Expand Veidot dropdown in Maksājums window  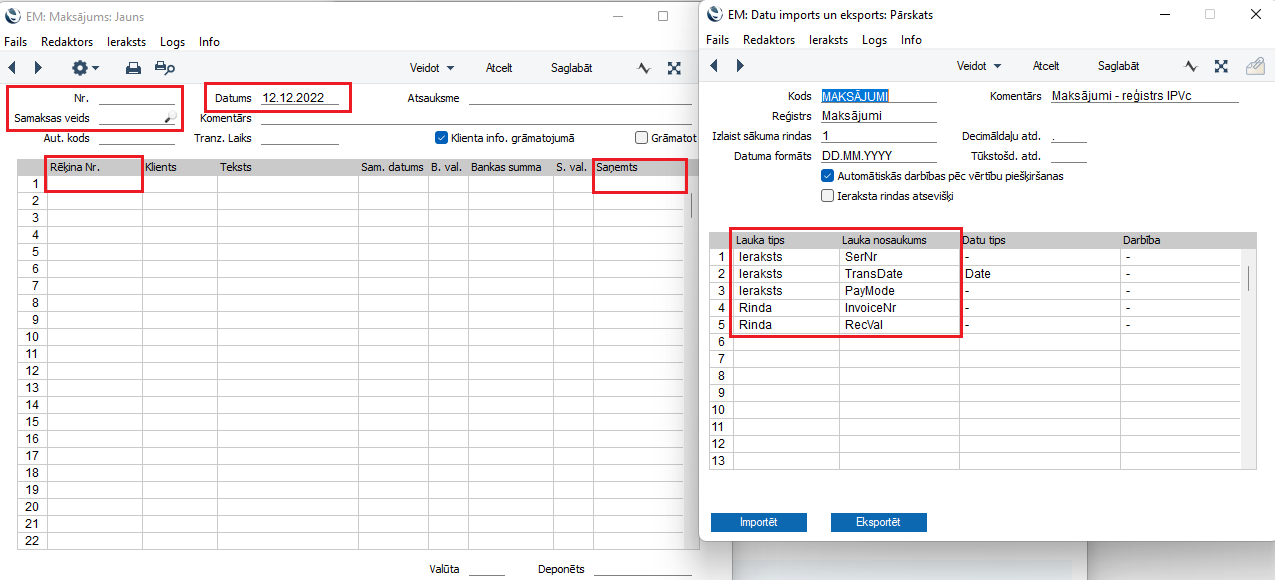point(432,68)
